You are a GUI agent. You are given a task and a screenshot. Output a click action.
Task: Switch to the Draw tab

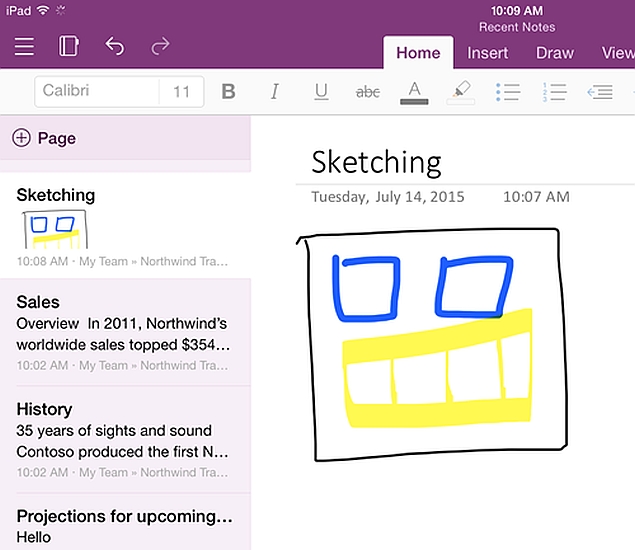555,53
